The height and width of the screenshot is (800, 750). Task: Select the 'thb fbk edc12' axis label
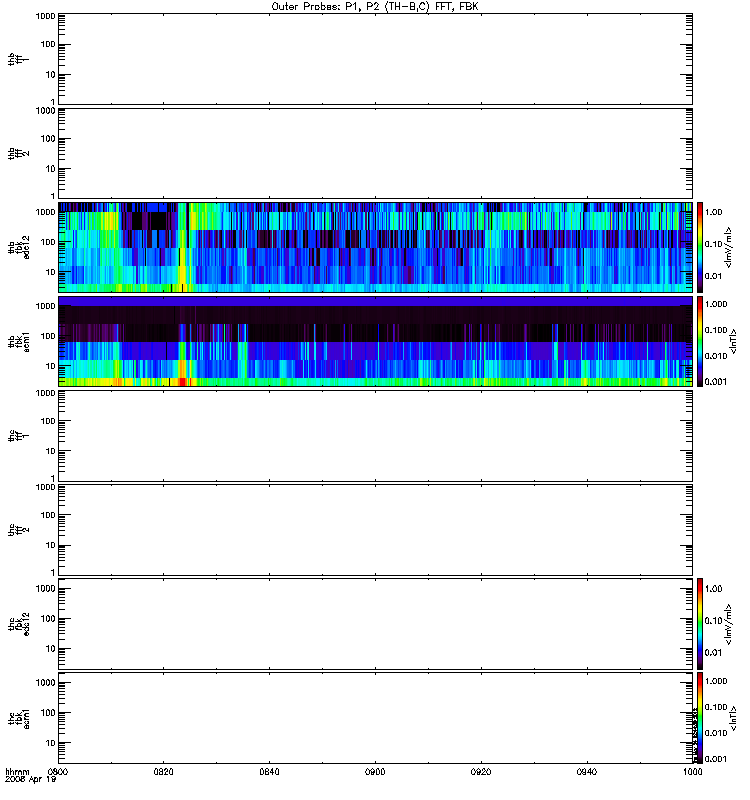point(19,247)
